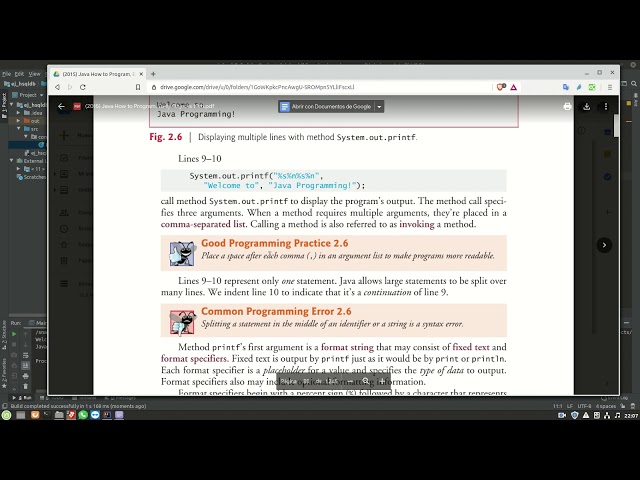Click the 22:07 clock in the taskbar
This screenshot has height=480, width=640.
(631, 416)
